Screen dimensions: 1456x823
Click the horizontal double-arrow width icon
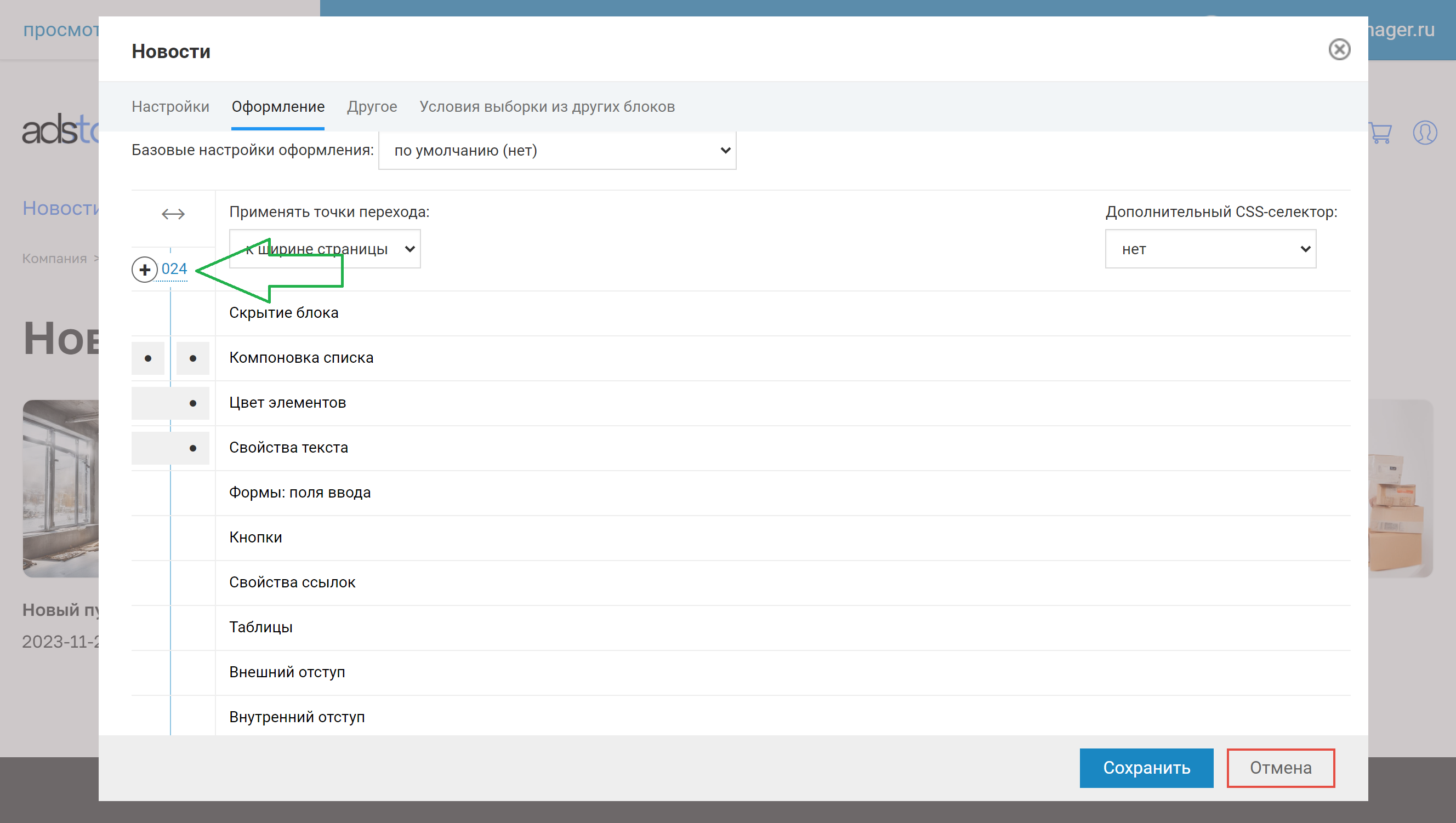click(173, 214)
